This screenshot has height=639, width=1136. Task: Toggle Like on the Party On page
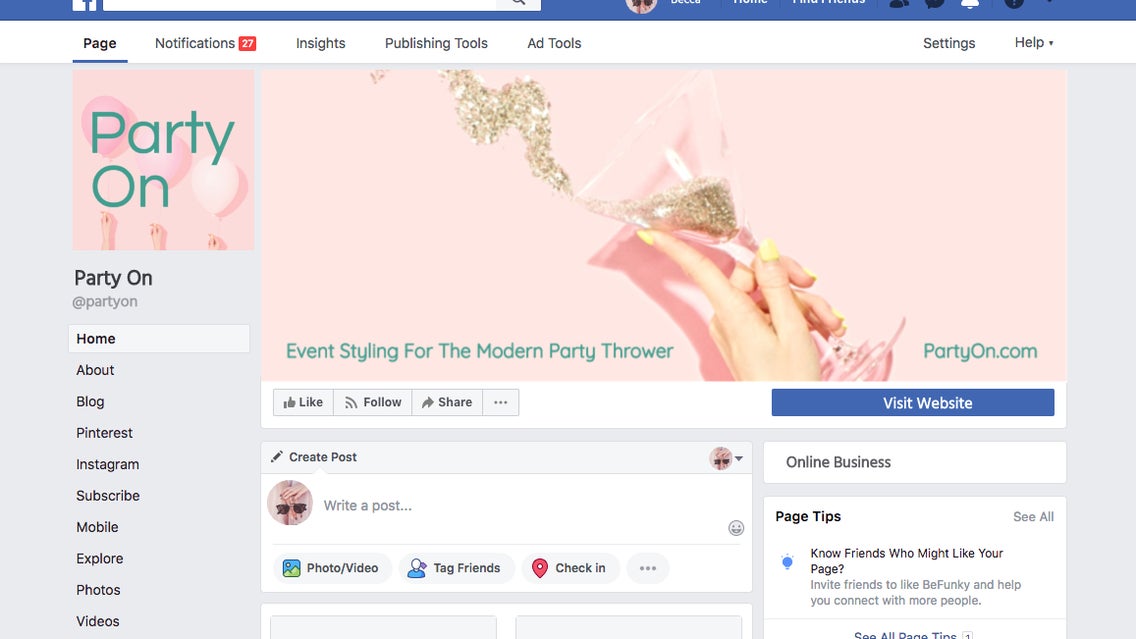point(303,402)
